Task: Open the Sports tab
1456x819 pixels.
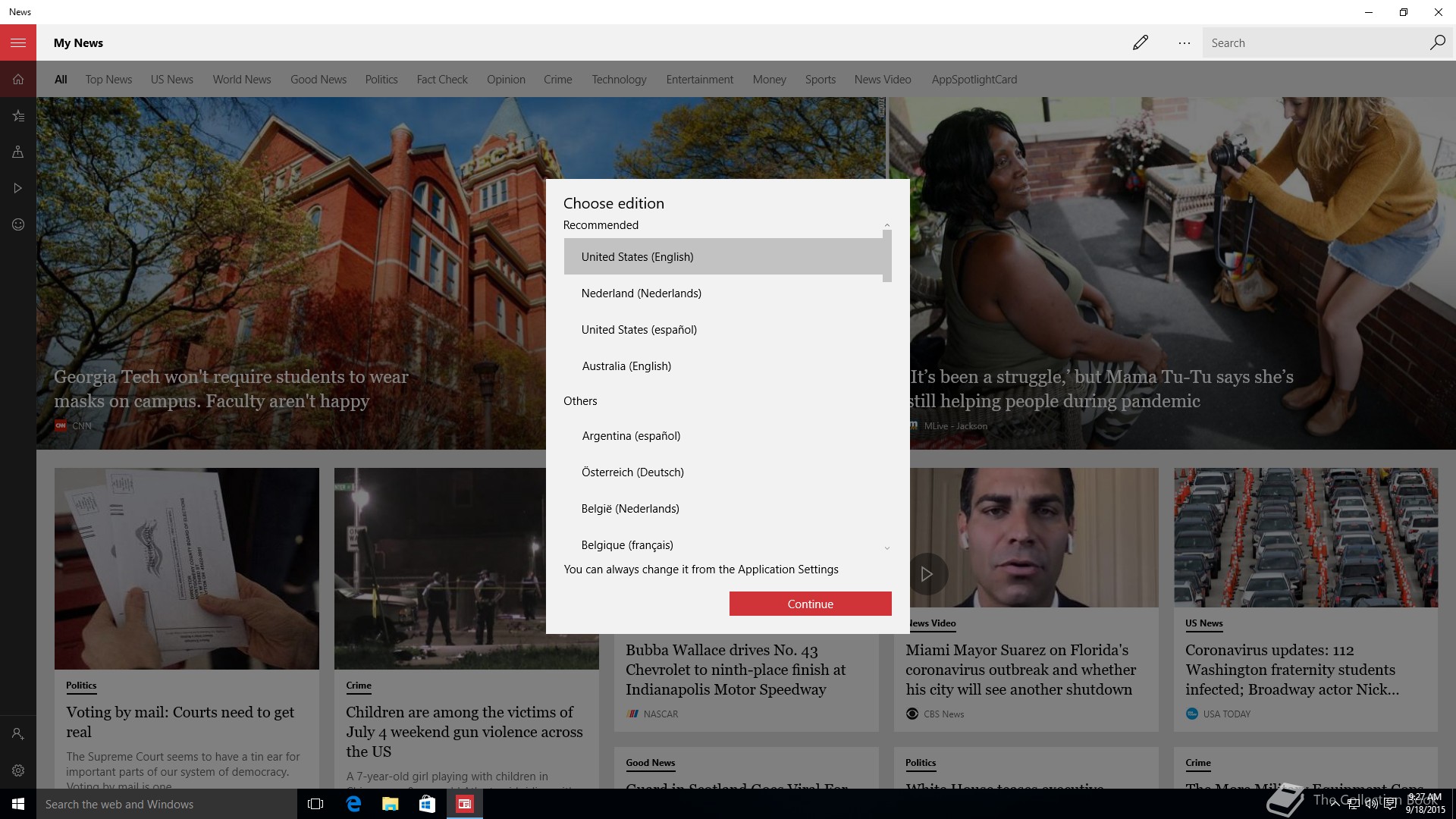Action: [x=820, y=79]
